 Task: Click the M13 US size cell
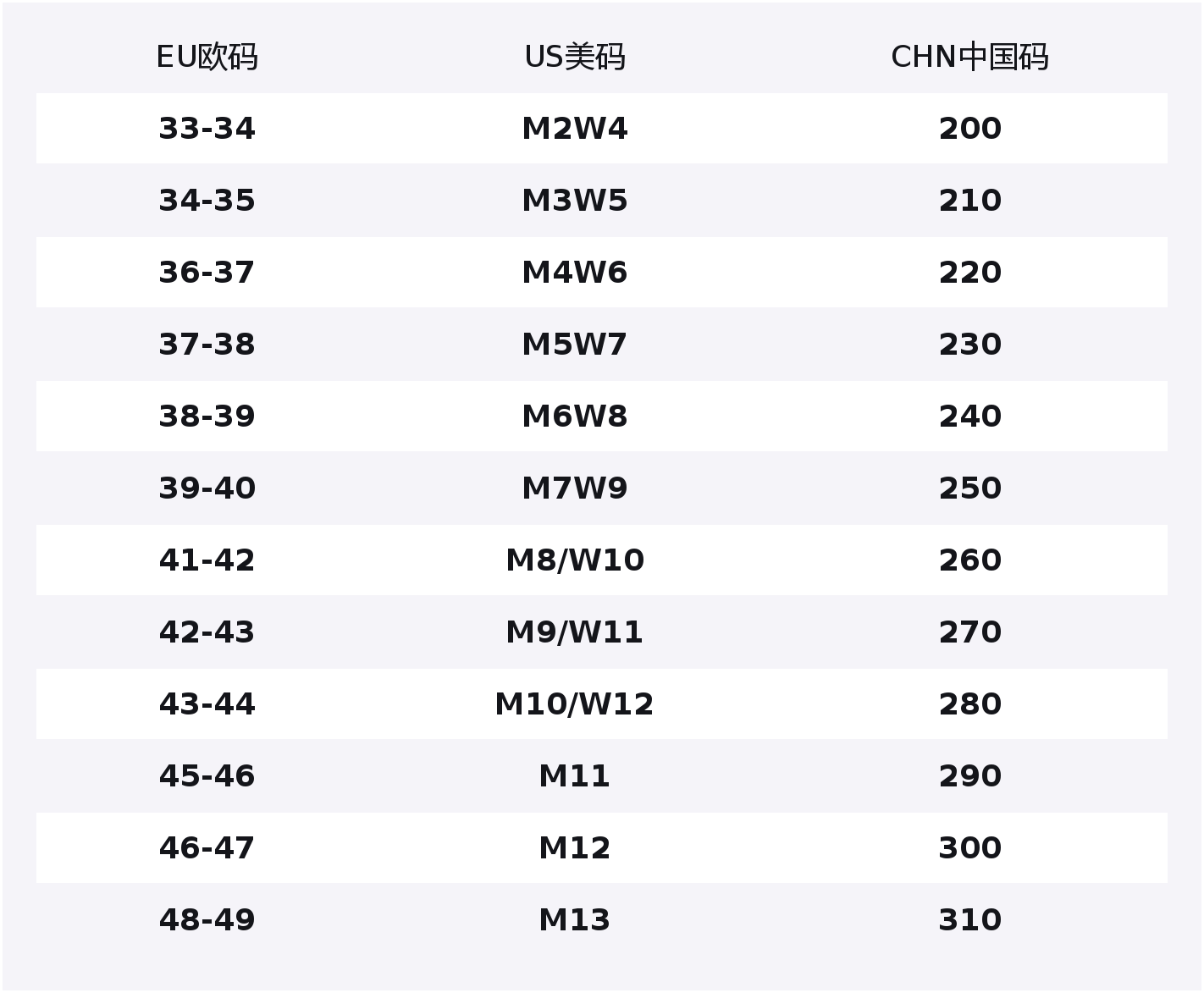click(575, 920)
